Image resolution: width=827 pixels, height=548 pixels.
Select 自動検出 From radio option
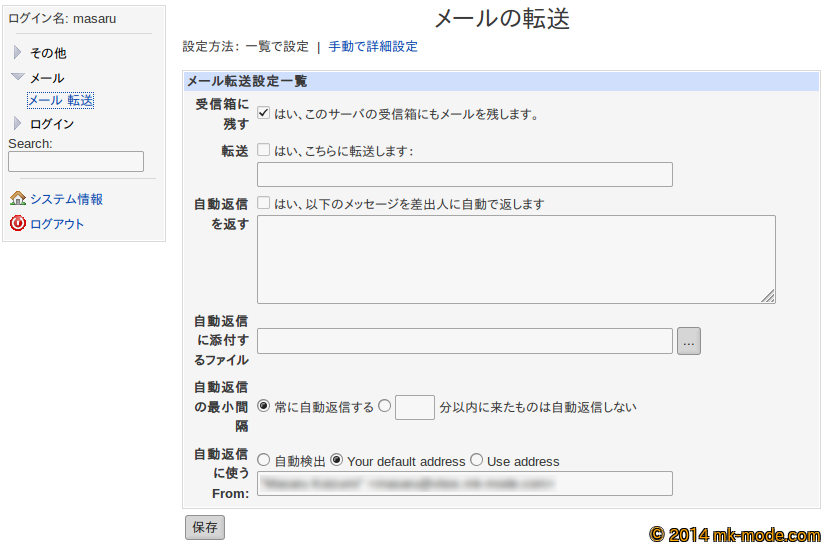[x=264, y=460]
